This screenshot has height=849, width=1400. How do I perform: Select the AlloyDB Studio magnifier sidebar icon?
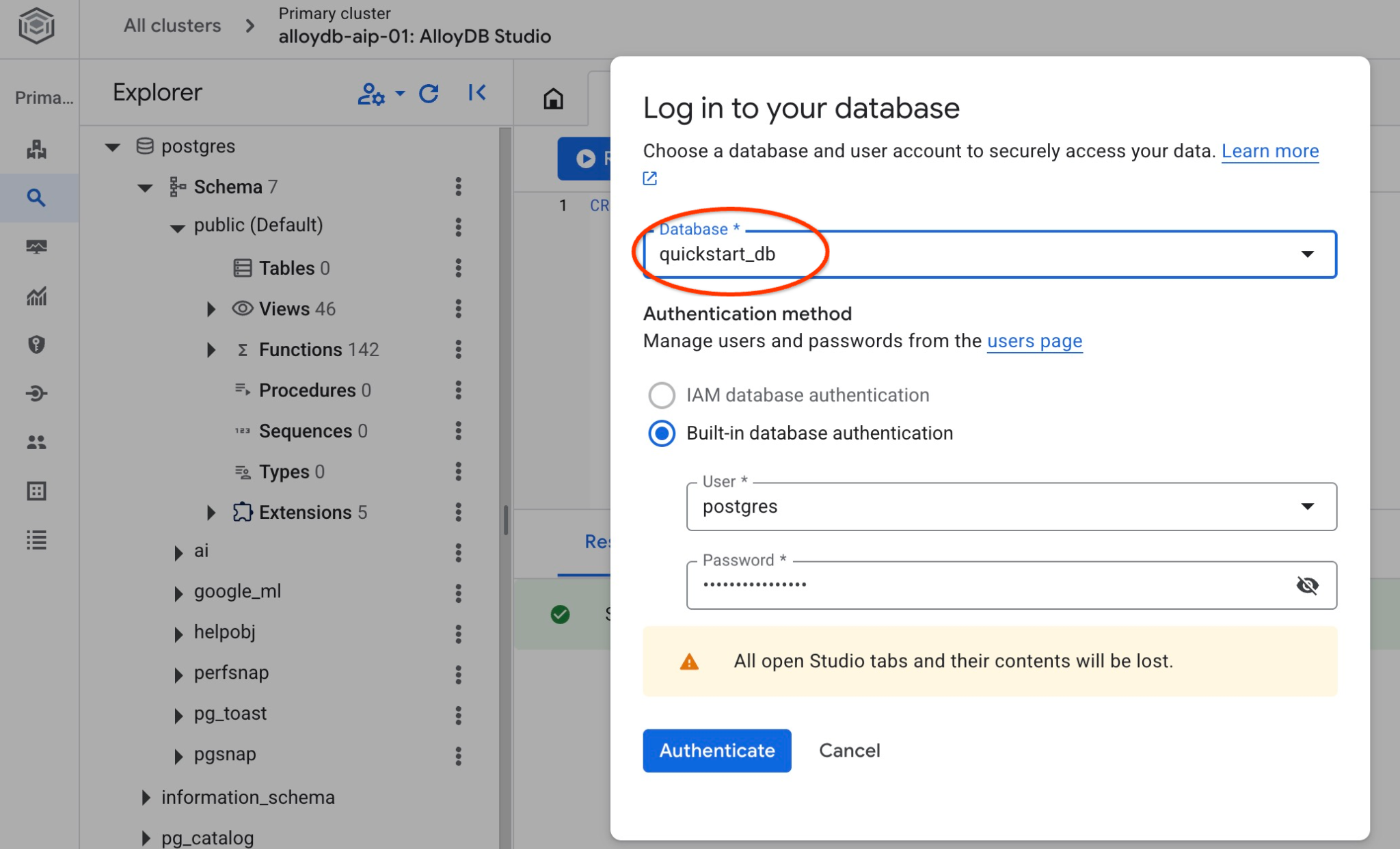36,198
